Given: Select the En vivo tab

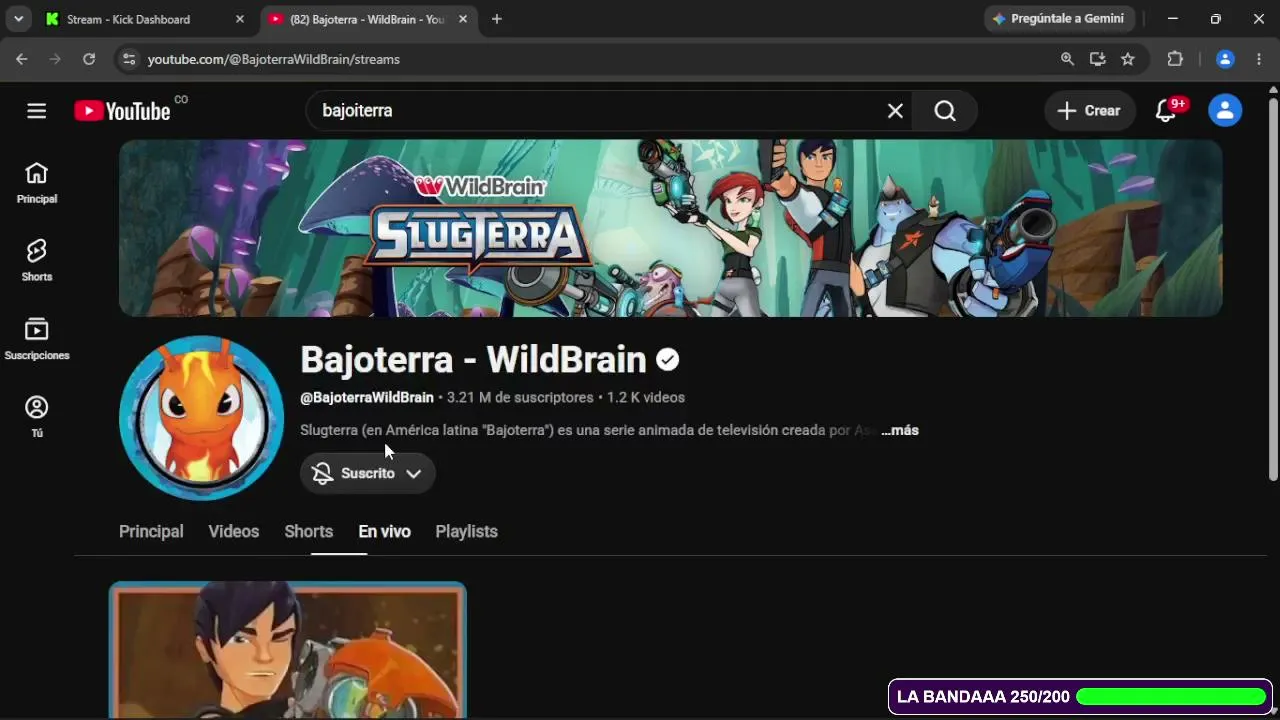Looking at the screenshot, I should pyautogui.click(x=385, y=531).
